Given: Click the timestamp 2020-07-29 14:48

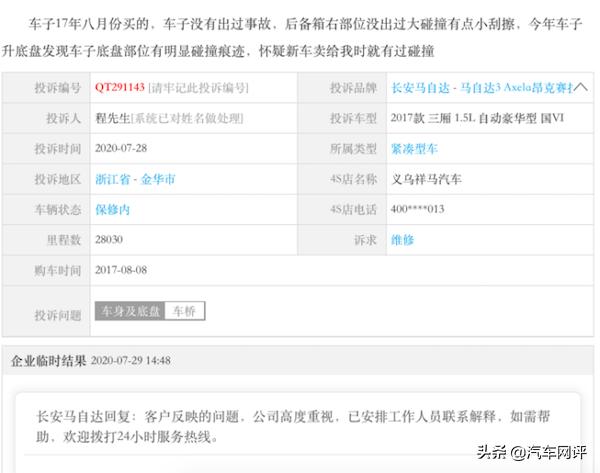Looking at the screenshot, I should tap(131, 360).
